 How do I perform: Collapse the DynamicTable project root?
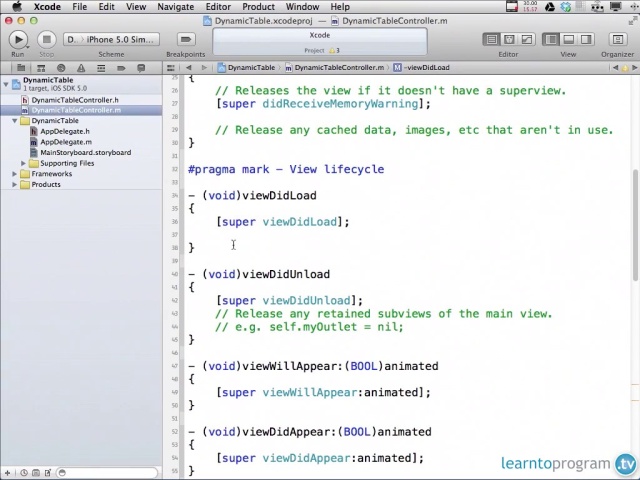click(x=6, y=84)
